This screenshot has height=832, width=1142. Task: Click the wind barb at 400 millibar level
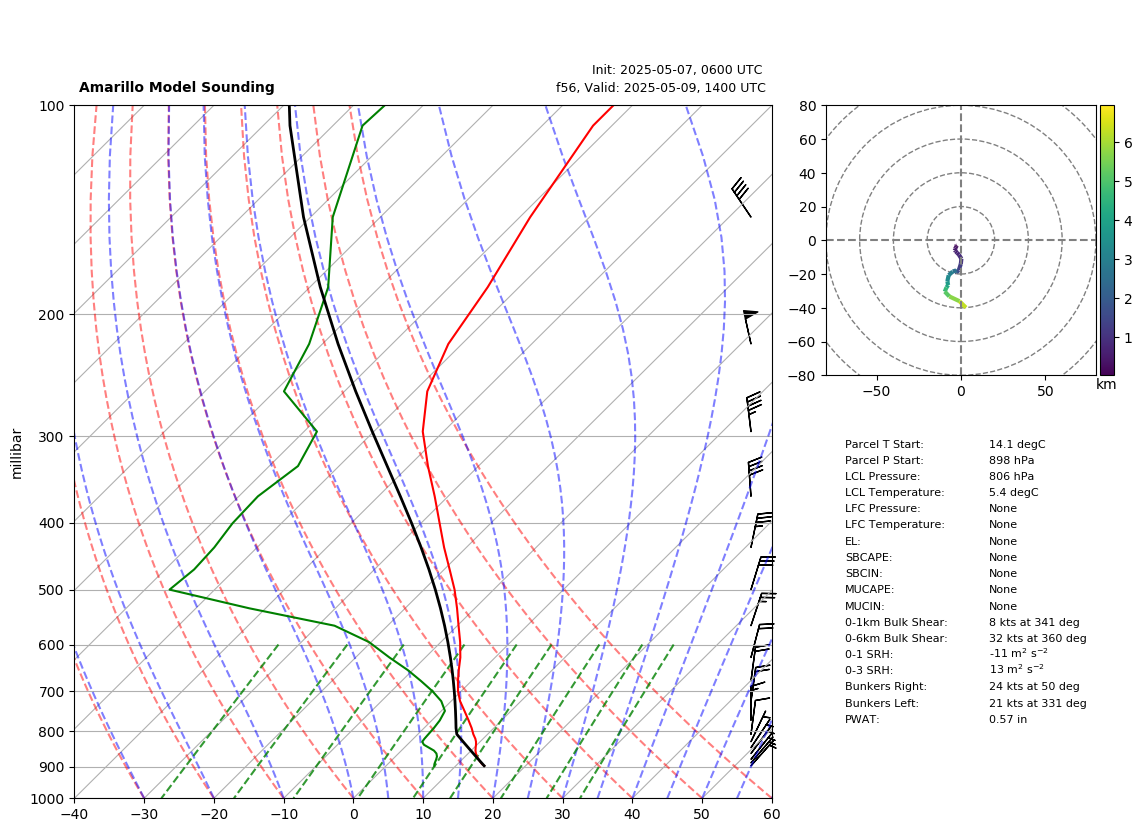point(761,530)
